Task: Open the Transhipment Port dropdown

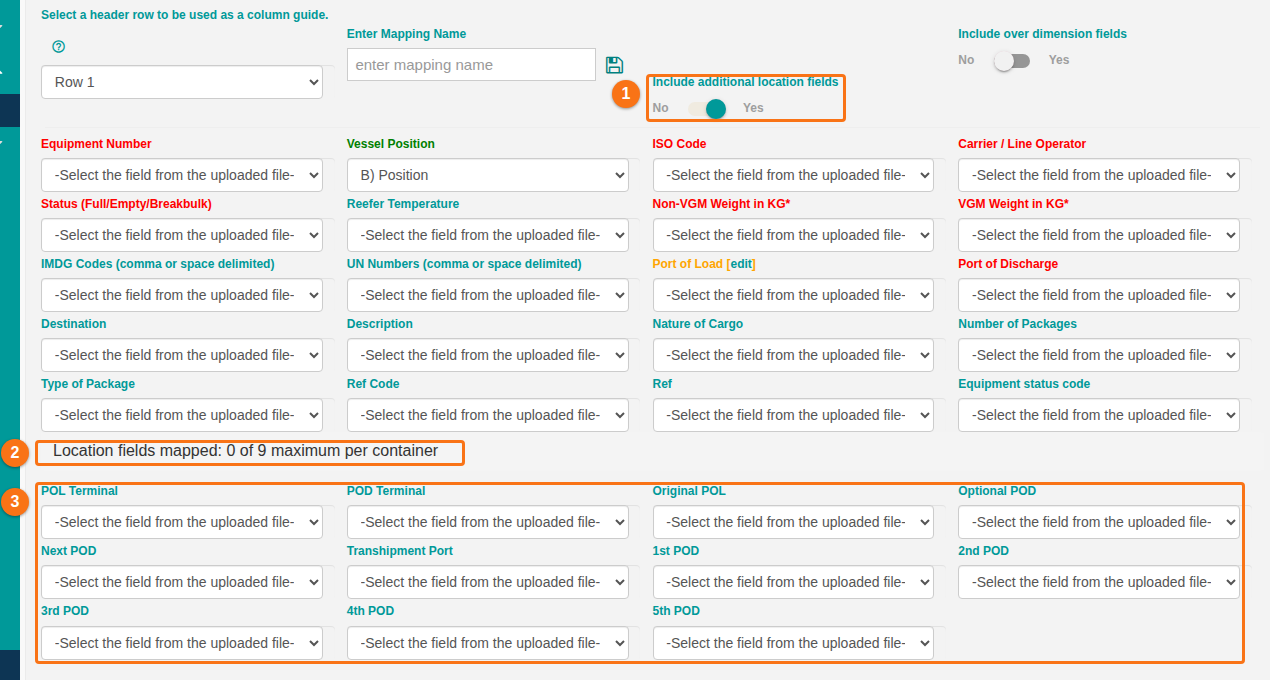Action: click(488, 582)
